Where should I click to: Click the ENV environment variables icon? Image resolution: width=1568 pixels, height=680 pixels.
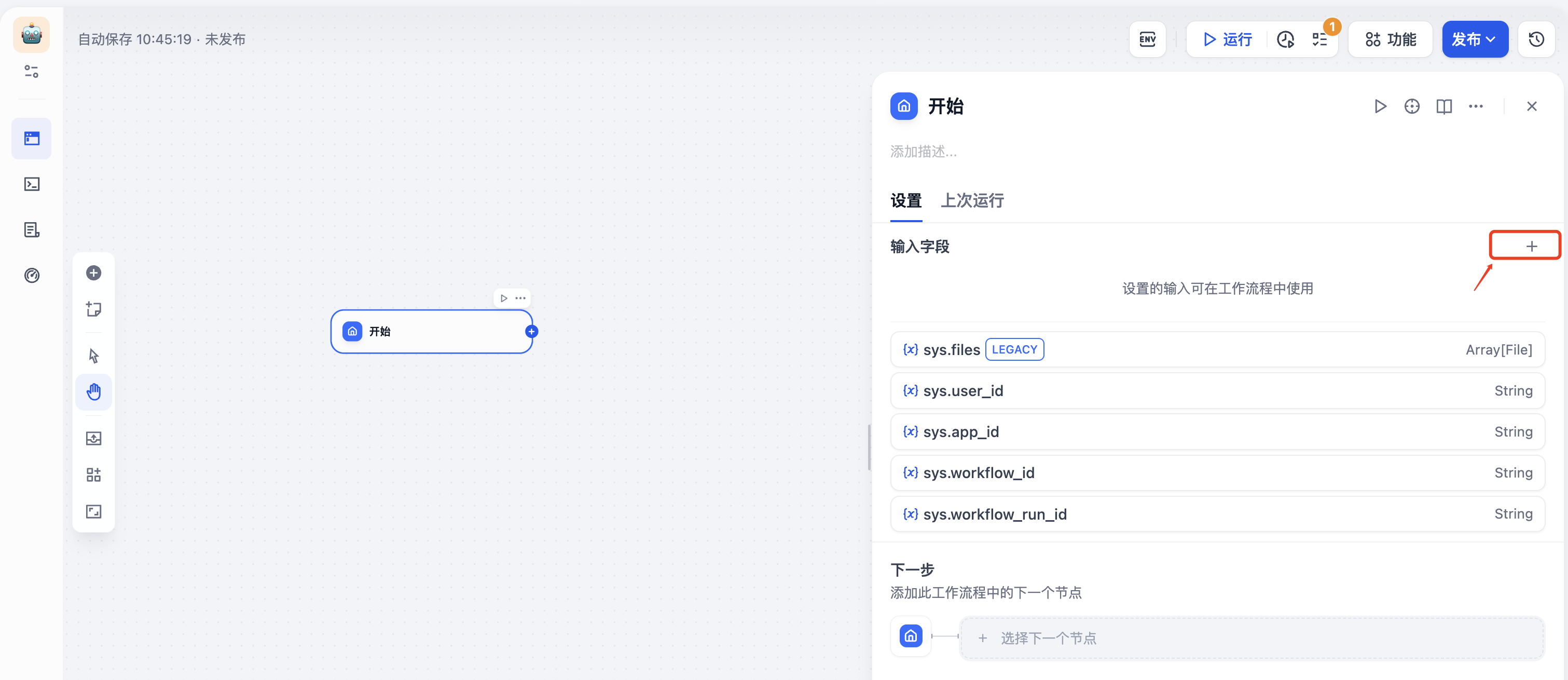tap(1147, 39)
